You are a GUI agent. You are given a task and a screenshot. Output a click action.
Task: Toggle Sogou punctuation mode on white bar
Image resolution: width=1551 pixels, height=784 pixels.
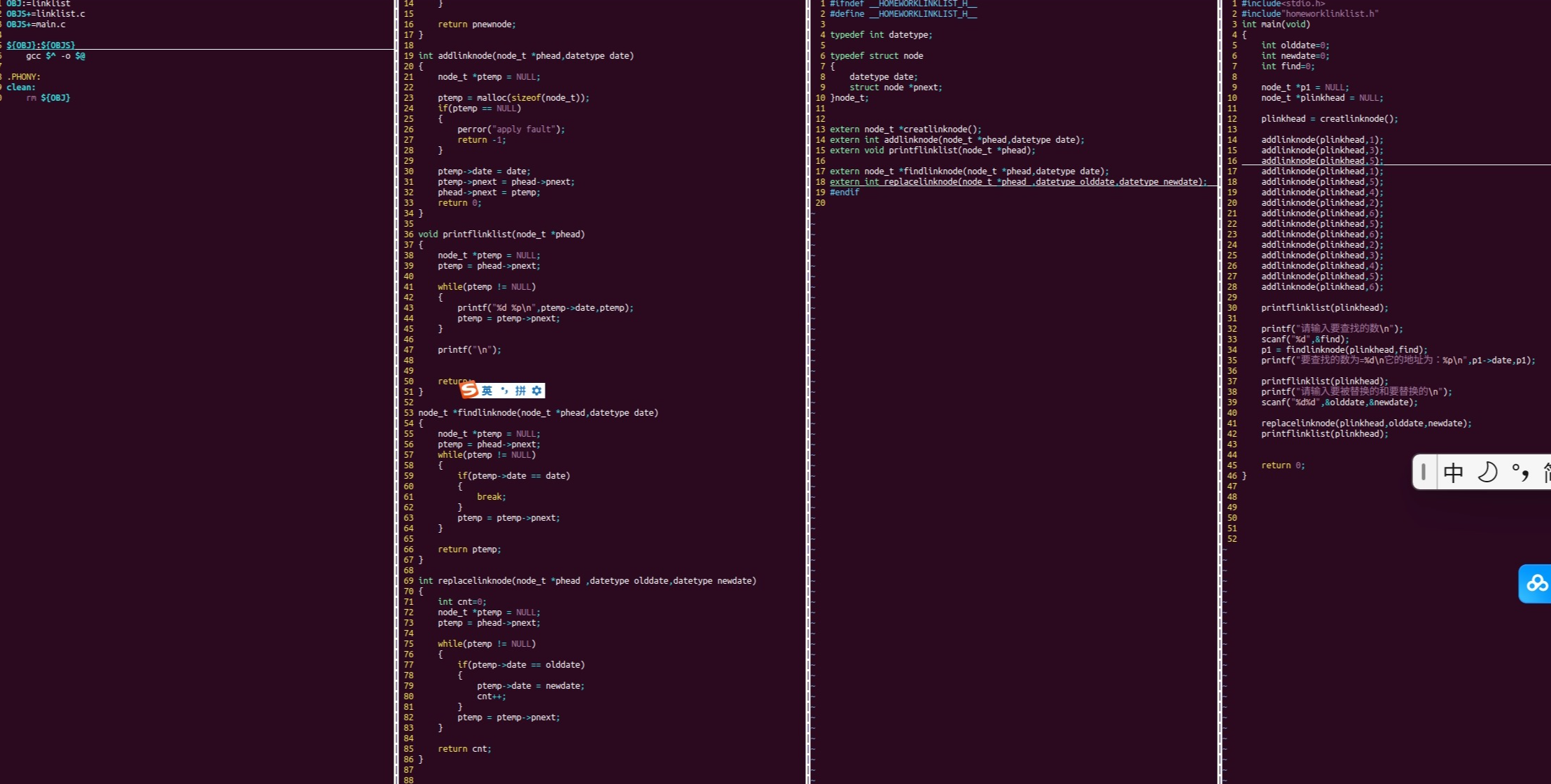(503, 391)
